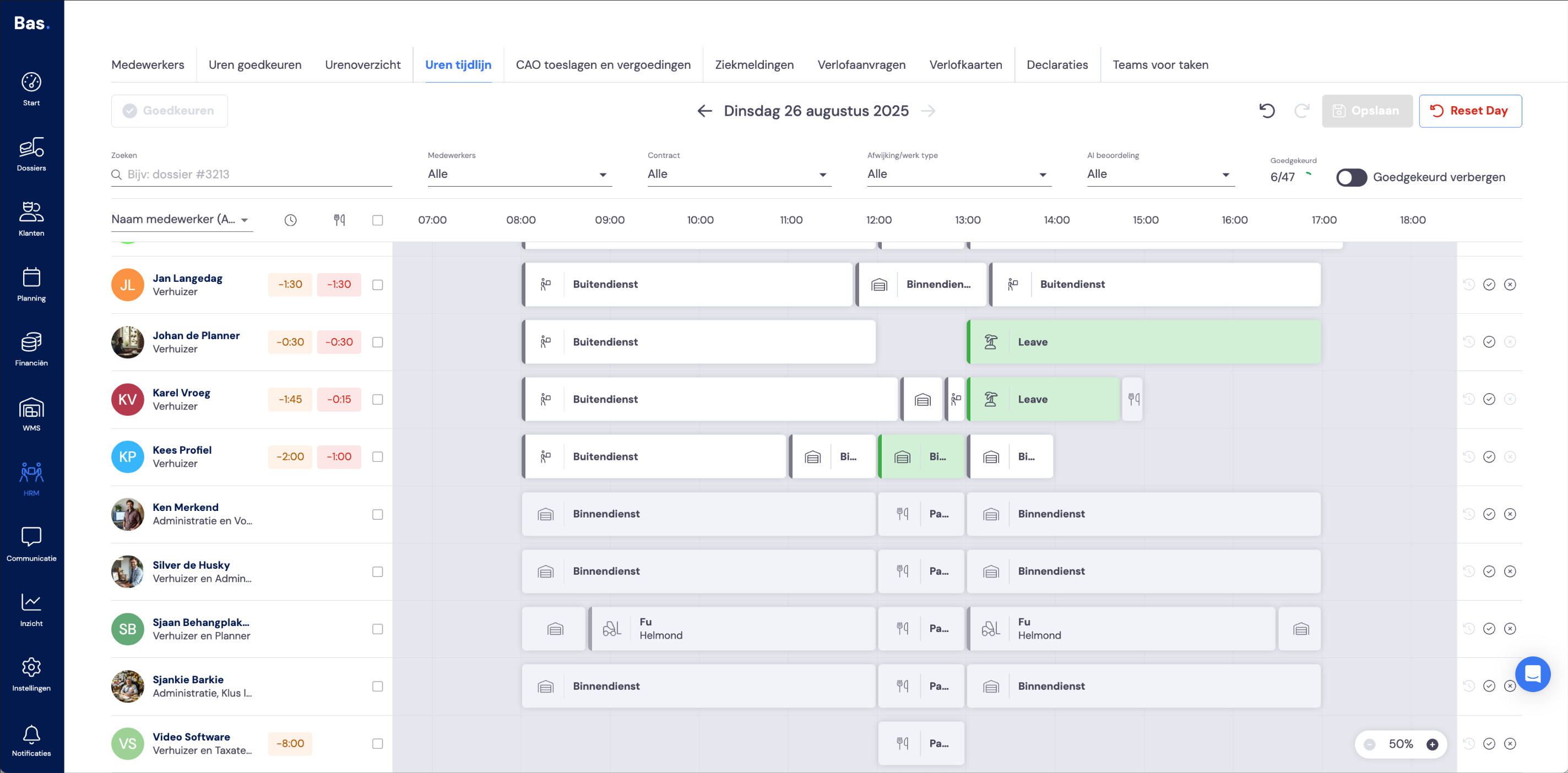Click the clock column header icon
This screenshot has height=773, width=1568.
tap(290, 220)
